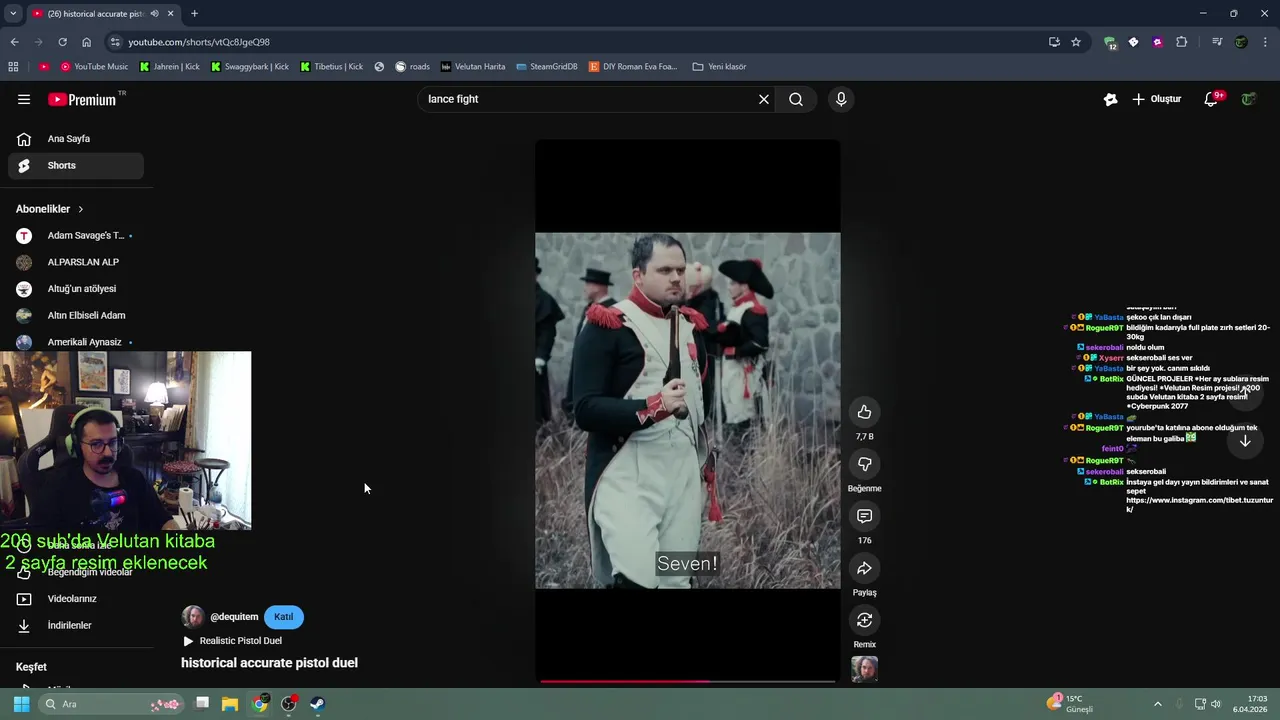The height and width of the screenshot is (720, 1280).
Task: Open Yeni klasör bookmarks folder
Action: (x=719, y=67)
